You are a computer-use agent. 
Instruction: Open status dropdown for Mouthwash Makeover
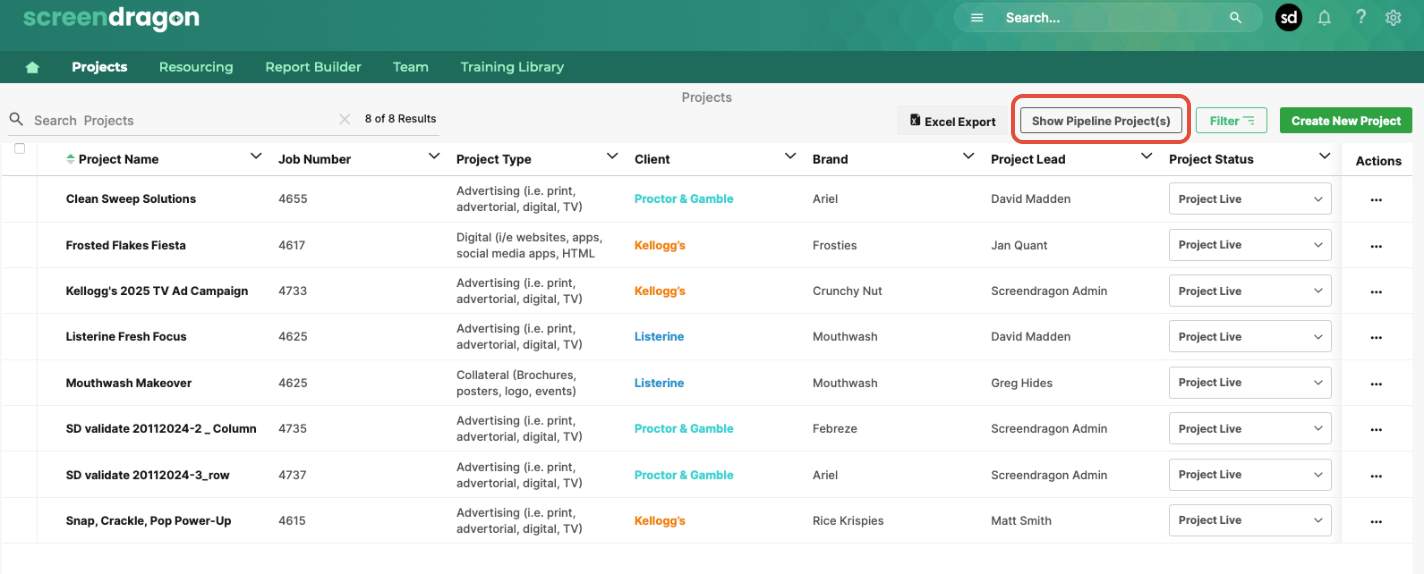[1250, 383]
